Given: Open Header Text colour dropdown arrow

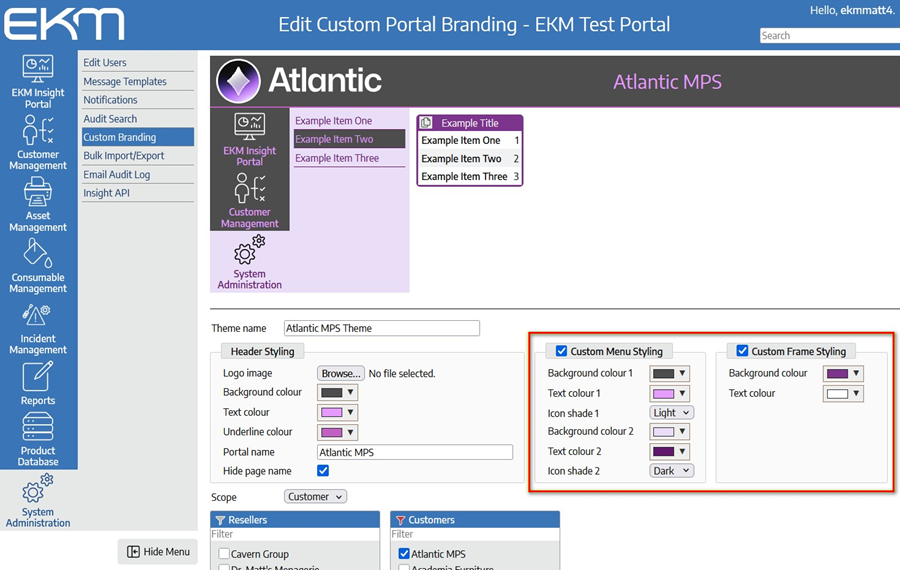Looking at the screenshot, I should [x=350, y=412].
